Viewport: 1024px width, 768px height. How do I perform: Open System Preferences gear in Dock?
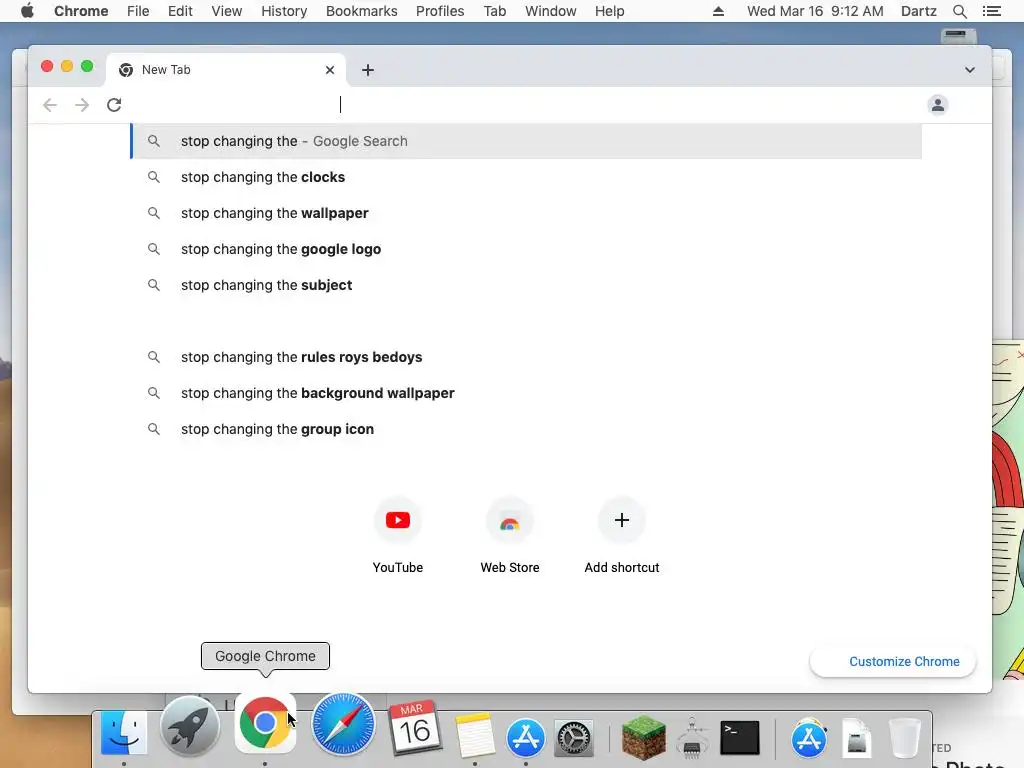573,738
